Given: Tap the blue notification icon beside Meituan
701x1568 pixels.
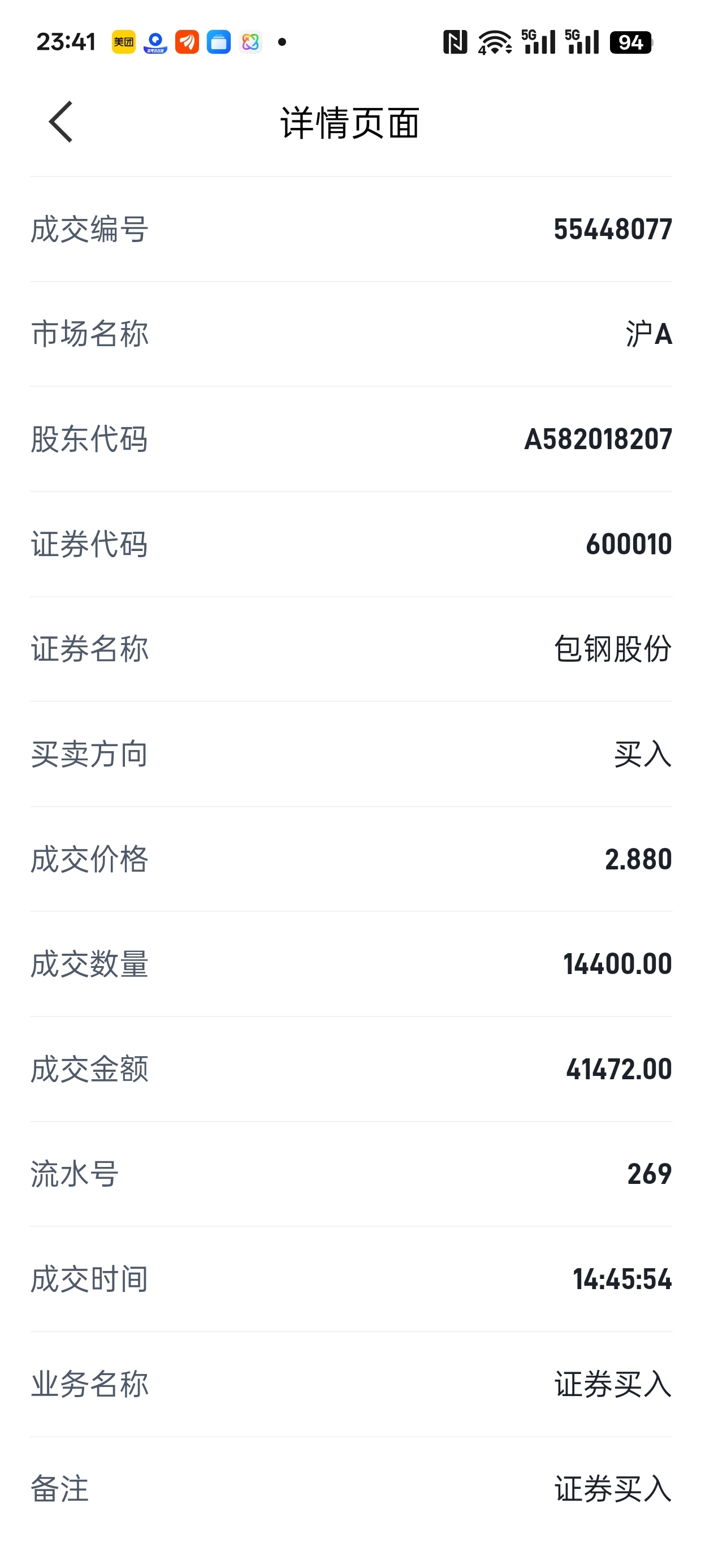Looking at the screenshot, I should (x=155, y=42).
